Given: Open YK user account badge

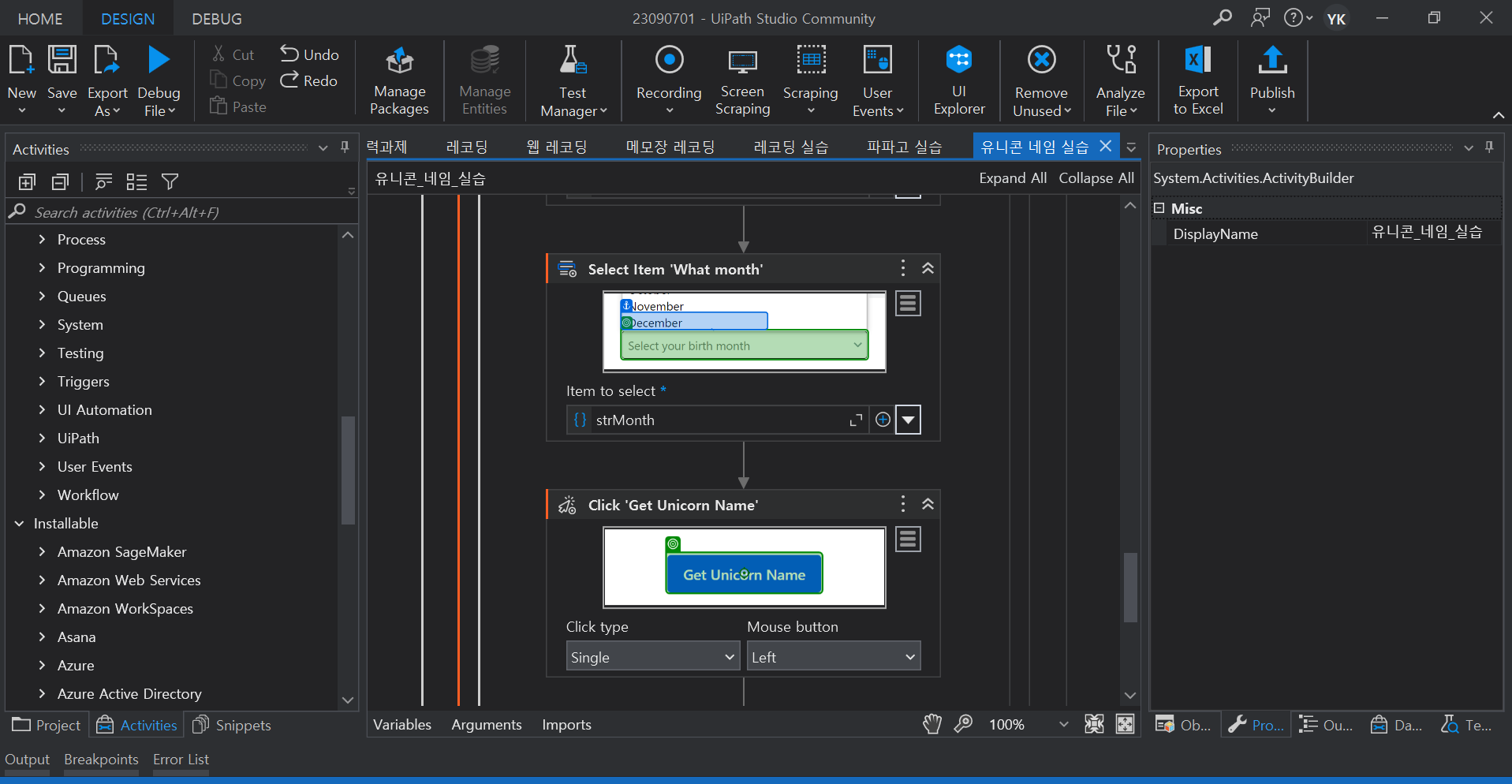Looking at the screenshot, I should click(1336, 19).
